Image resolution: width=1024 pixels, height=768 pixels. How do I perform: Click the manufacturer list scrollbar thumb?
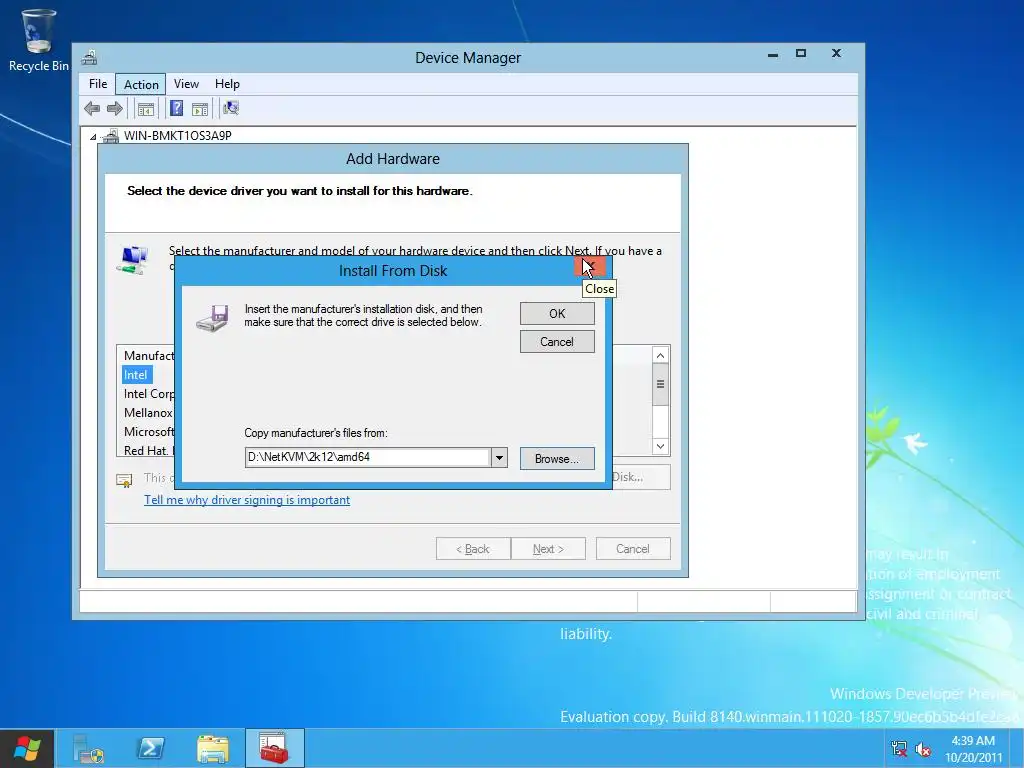(x=660, y=384)
